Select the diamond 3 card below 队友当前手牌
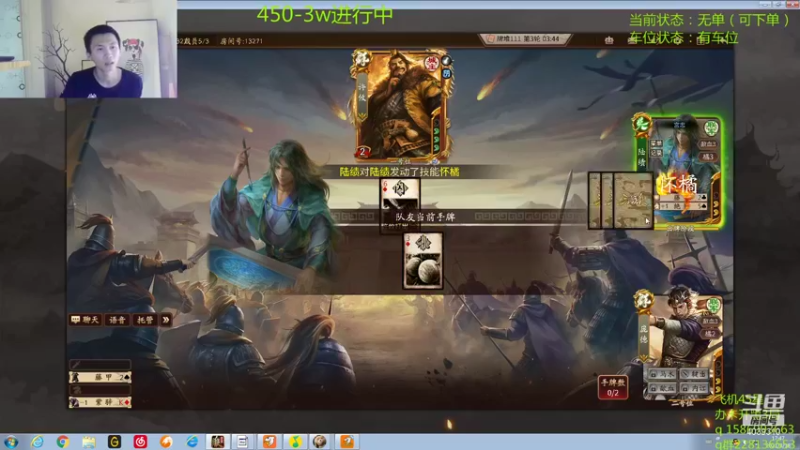Image resolution: width=800 pixels, height=450 pixels. pyautogui.click(x=423, y=261)
